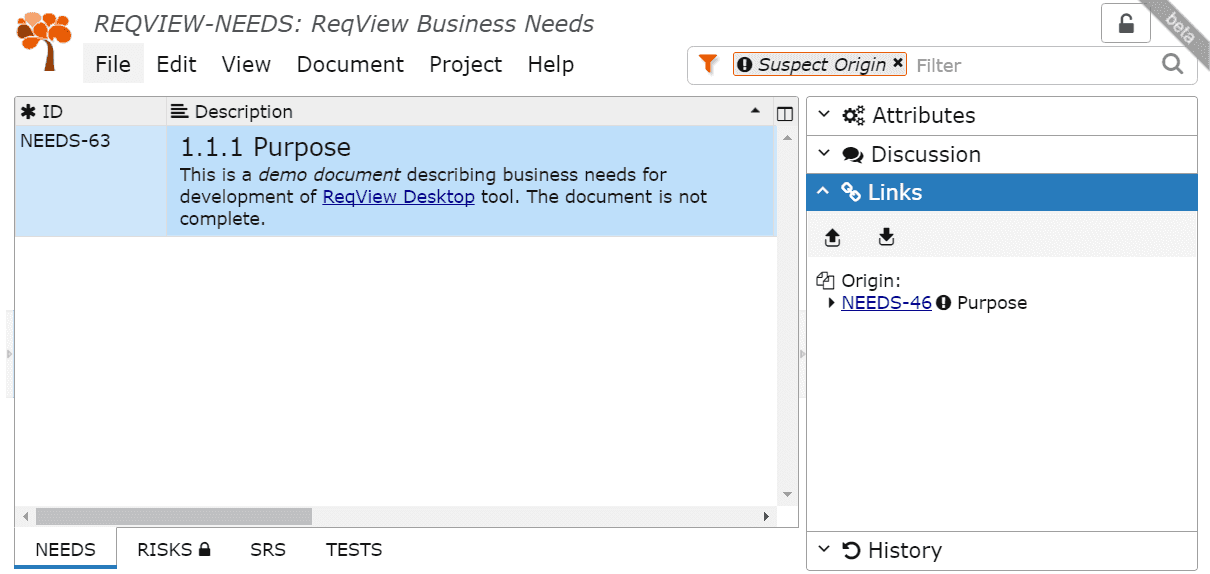Open the File menu
The width and height of the screenshot is (1210, 574).
113,64
